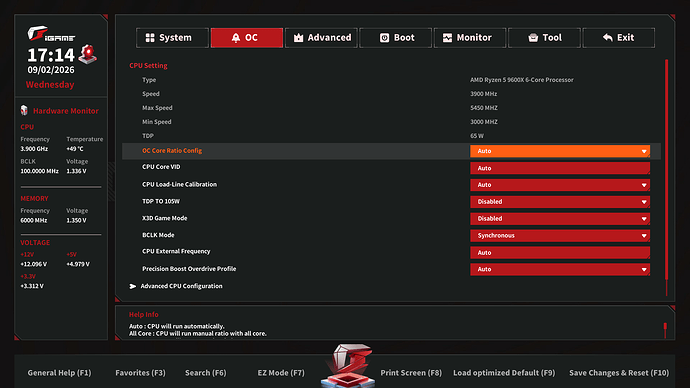Click General Help (F1)
The width and height of the screenshot is (690, 388).
(59, 373)
